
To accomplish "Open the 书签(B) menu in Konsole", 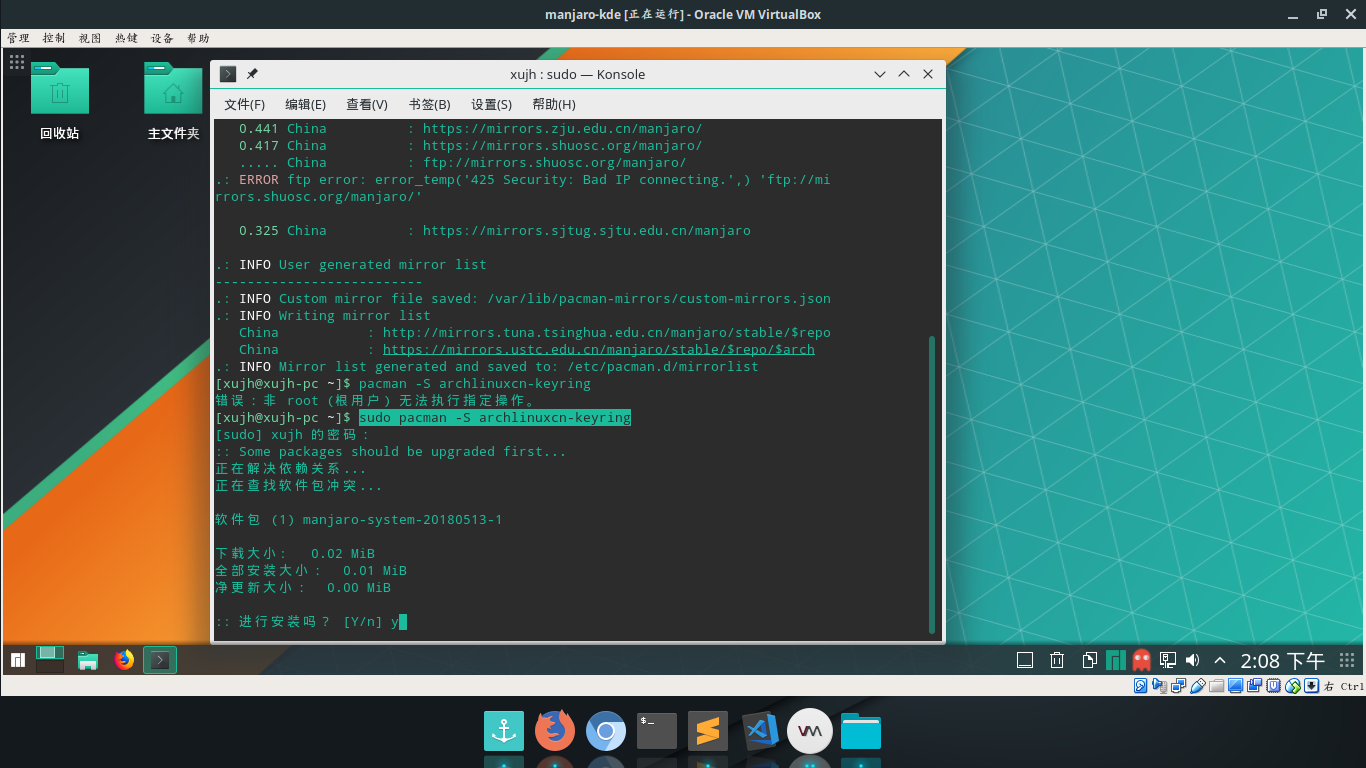I will (430, 104).
